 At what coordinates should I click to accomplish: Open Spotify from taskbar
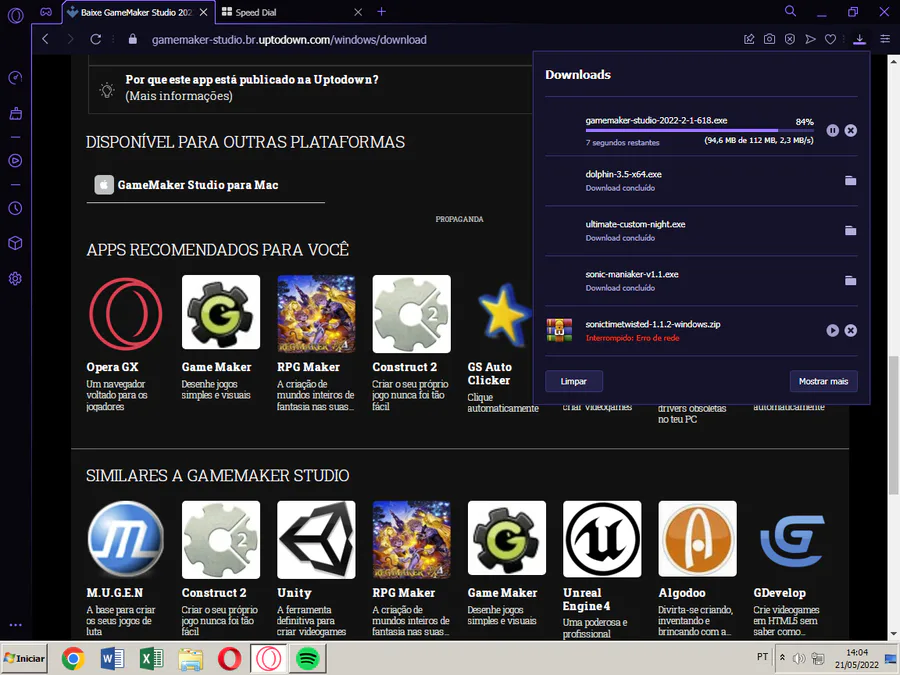pos(307,658)
